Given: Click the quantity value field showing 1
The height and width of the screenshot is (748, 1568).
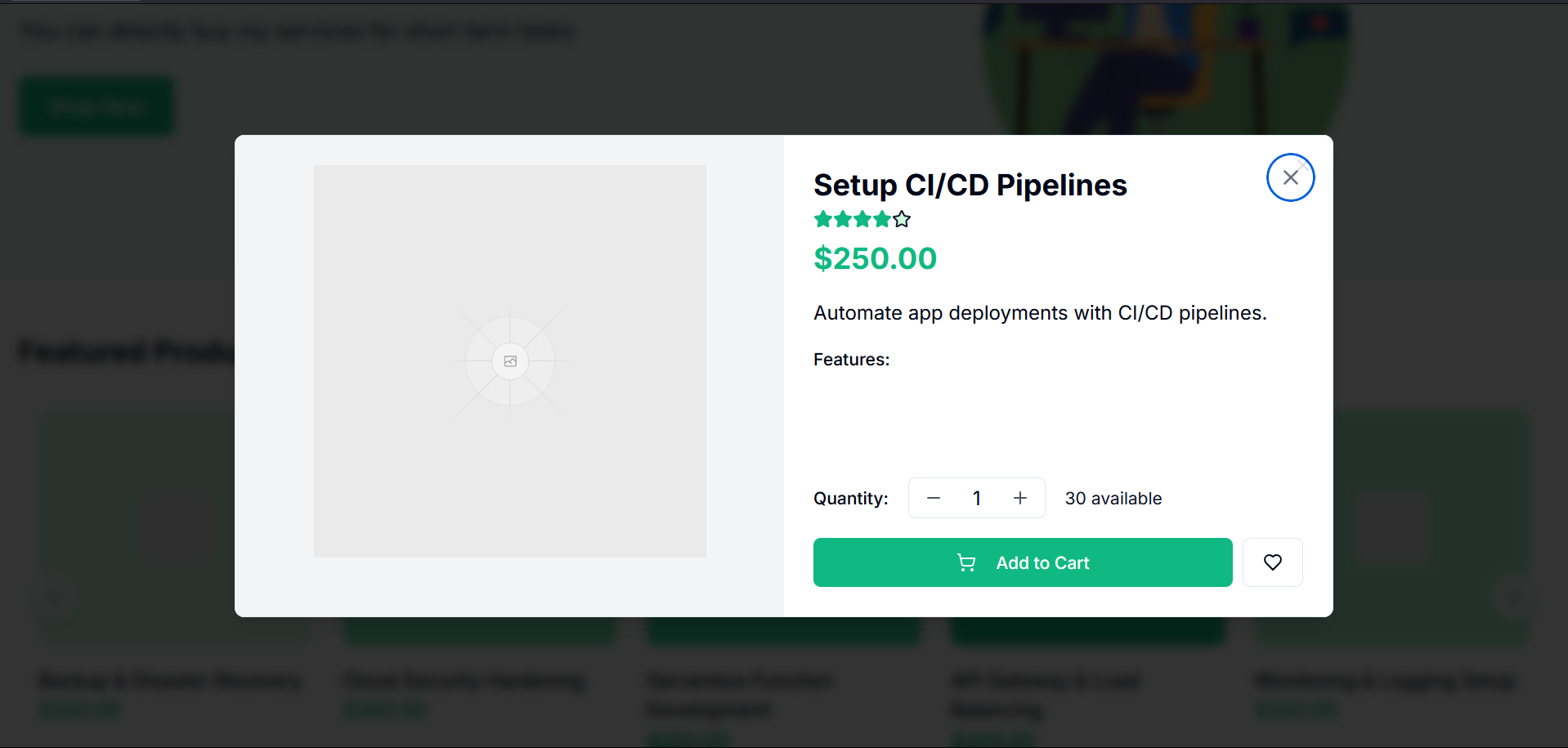Looking at the screenshot, I should point(976,498).
